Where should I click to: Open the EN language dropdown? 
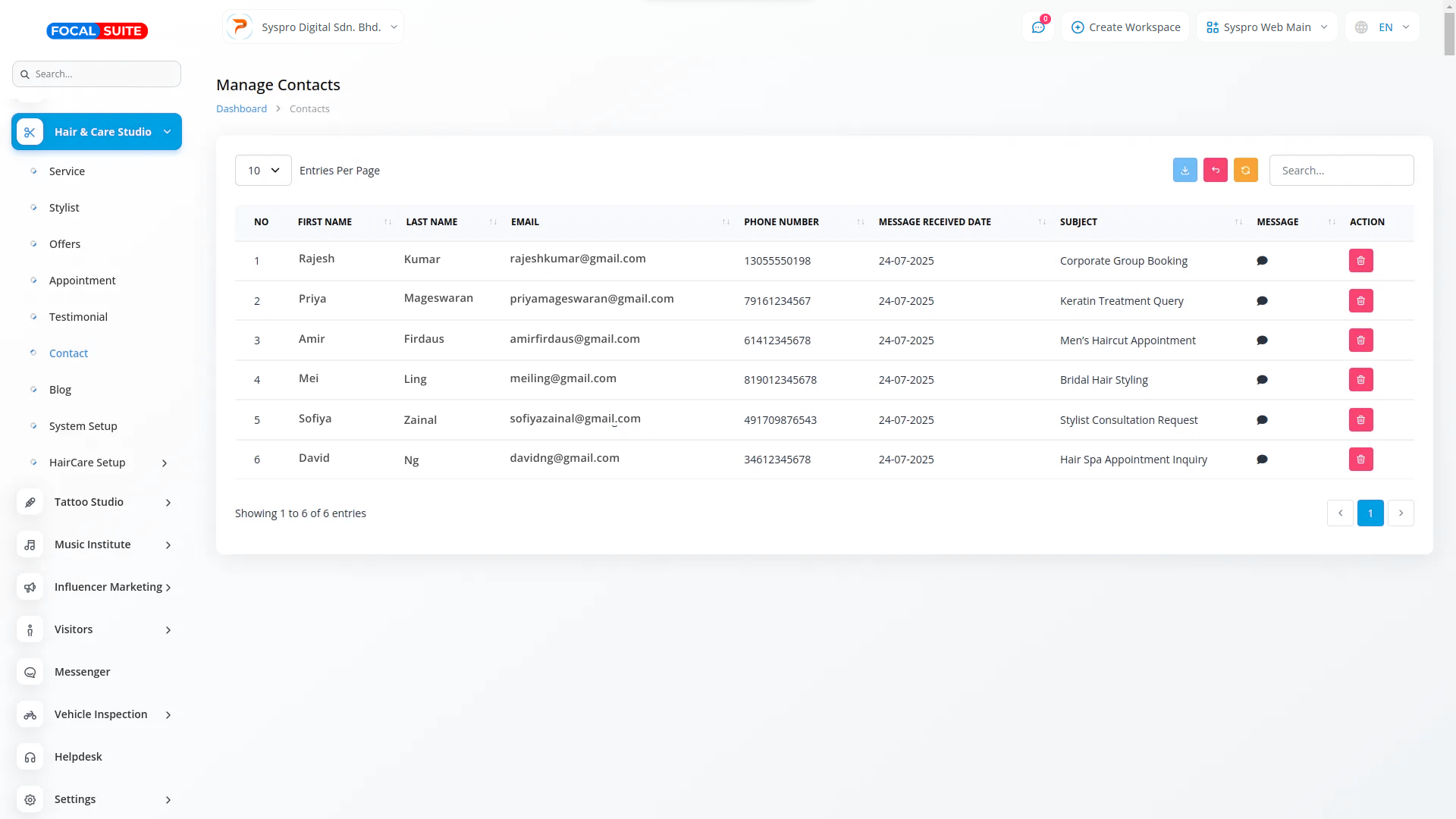(x=1383, y=27)
